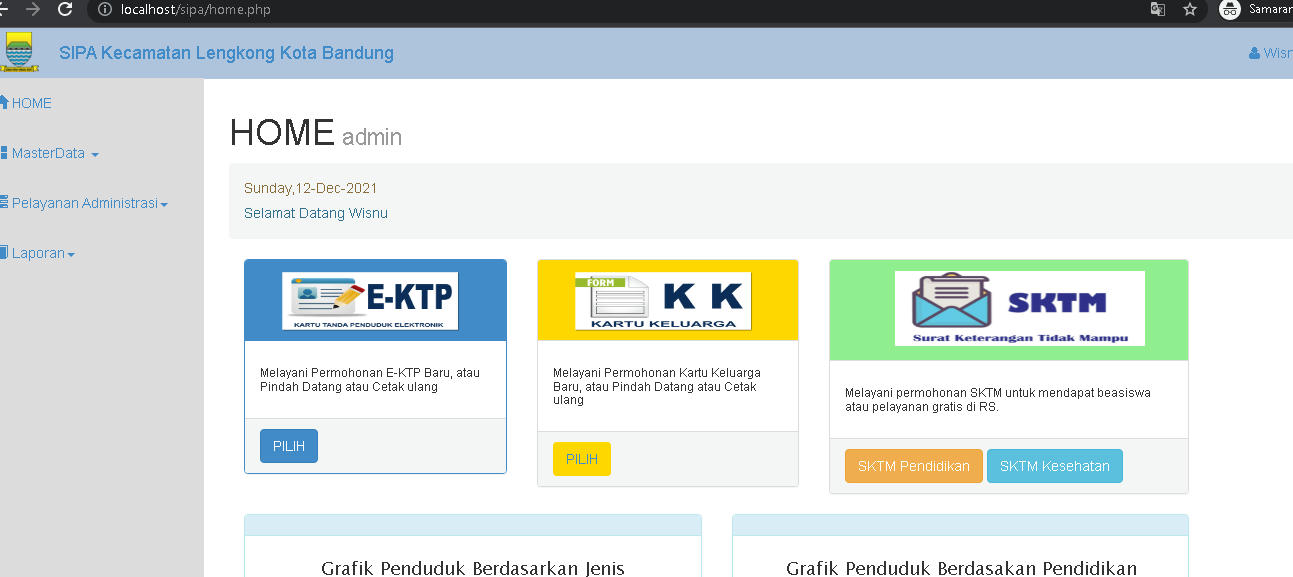Click the home icon beside HOME menu
The image size is (1293, 577).
point(5,101)
